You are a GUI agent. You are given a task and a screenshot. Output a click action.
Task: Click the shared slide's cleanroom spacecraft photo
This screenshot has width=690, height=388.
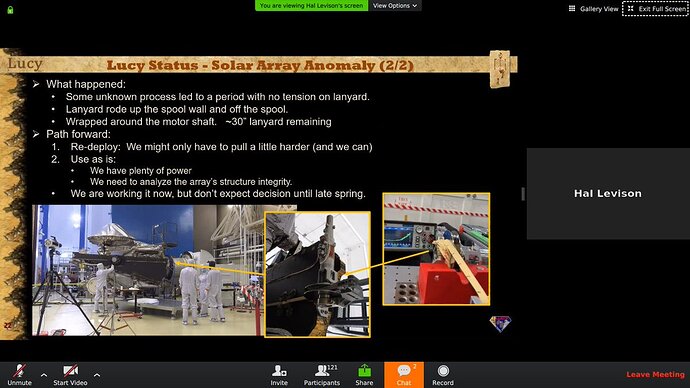[148, 270]
